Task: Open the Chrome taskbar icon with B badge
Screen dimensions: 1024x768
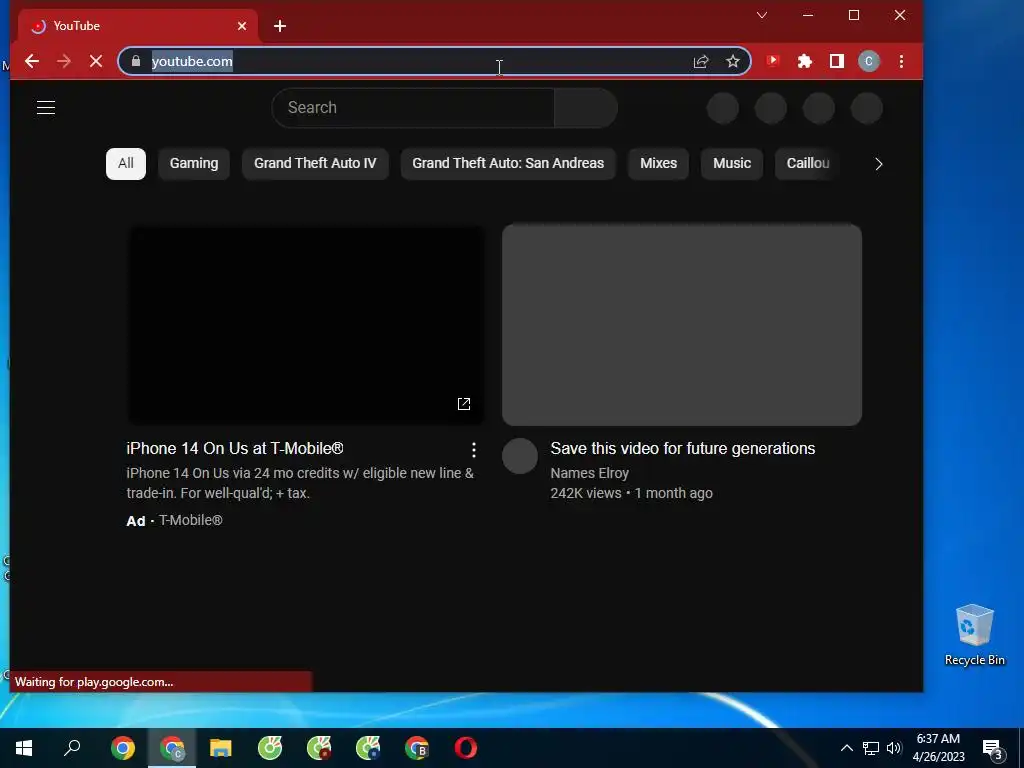Action: click(x=417, y=748)
